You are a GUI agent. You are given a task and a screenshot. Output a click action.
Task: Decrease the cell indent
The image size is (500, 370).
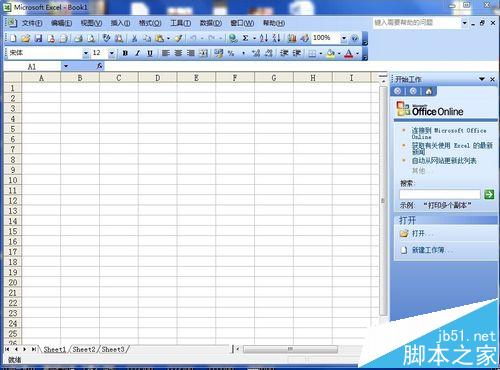click(284, 53)
